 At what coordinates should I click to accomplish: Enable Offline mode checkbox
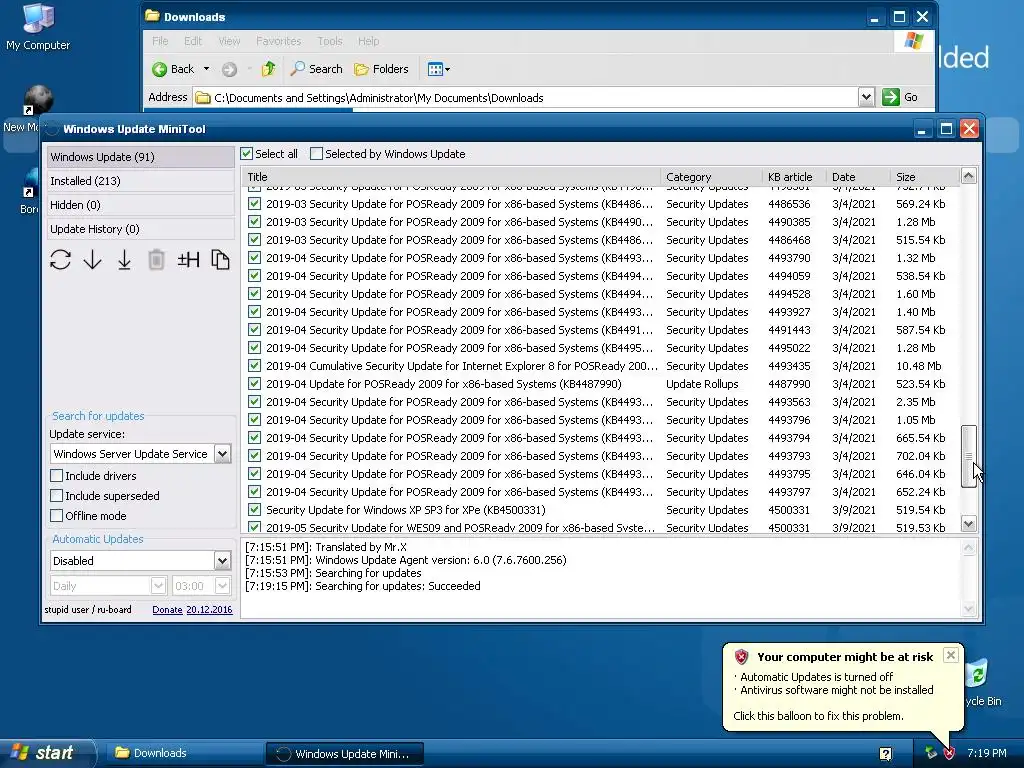[57, 516]
